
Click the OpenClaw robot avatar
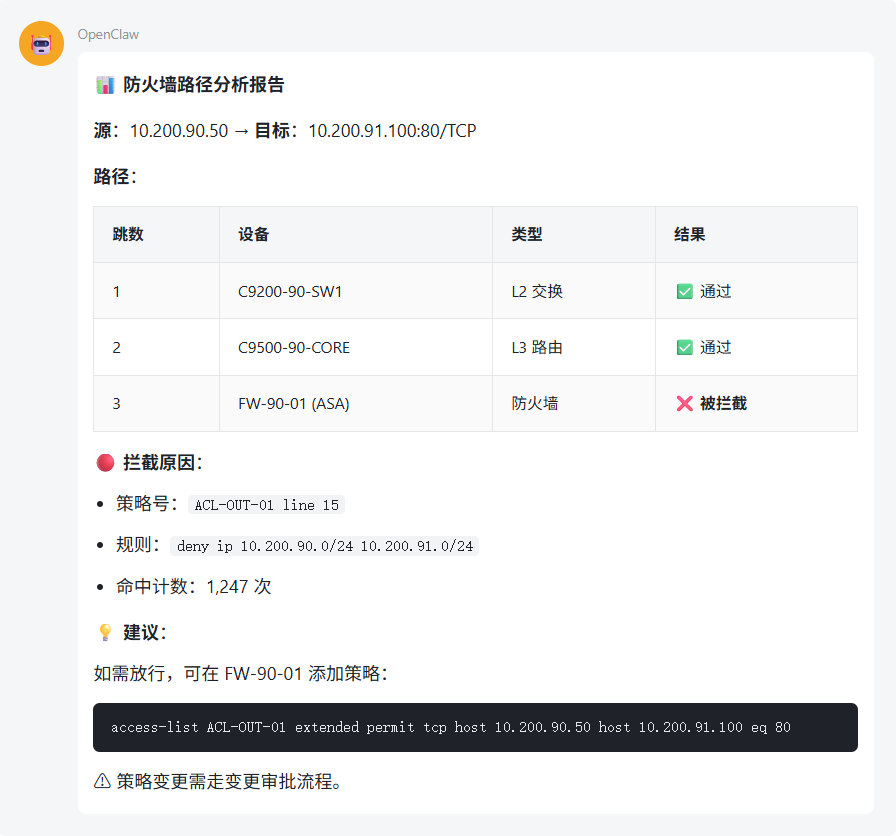(x=42, y=44)
